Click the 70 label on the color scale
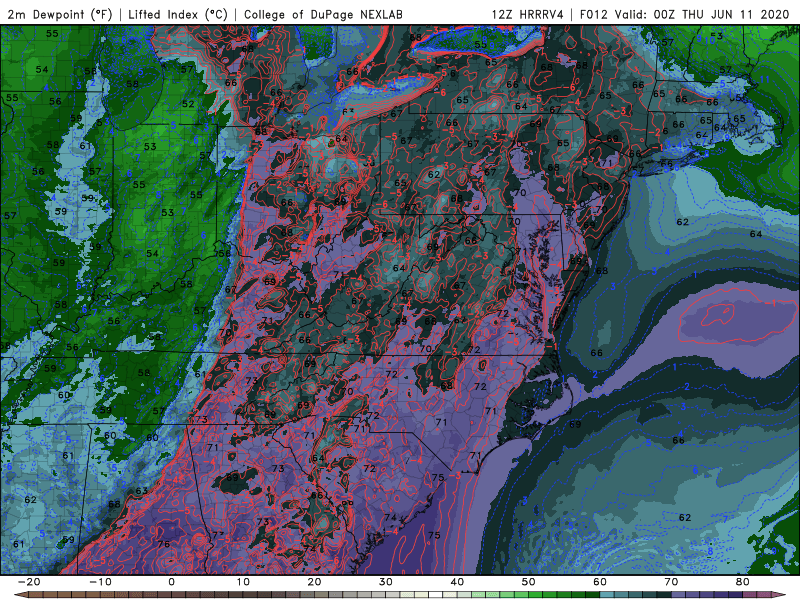800x600 pixels. [x=671, y=582]
